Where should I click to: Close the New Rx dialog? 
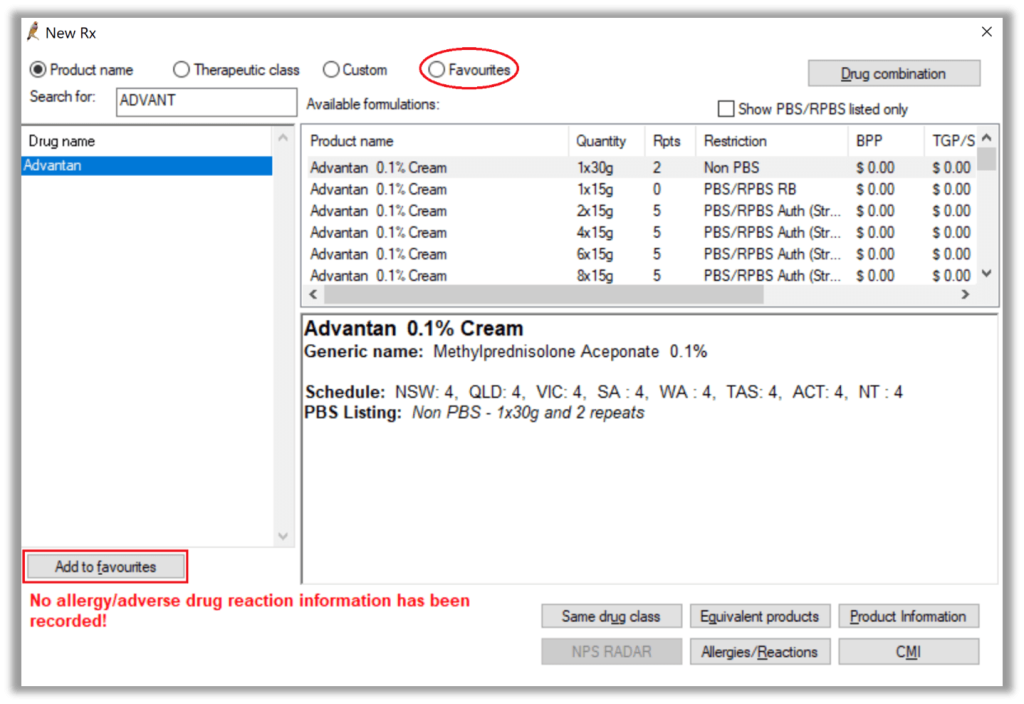click(987, 31)
